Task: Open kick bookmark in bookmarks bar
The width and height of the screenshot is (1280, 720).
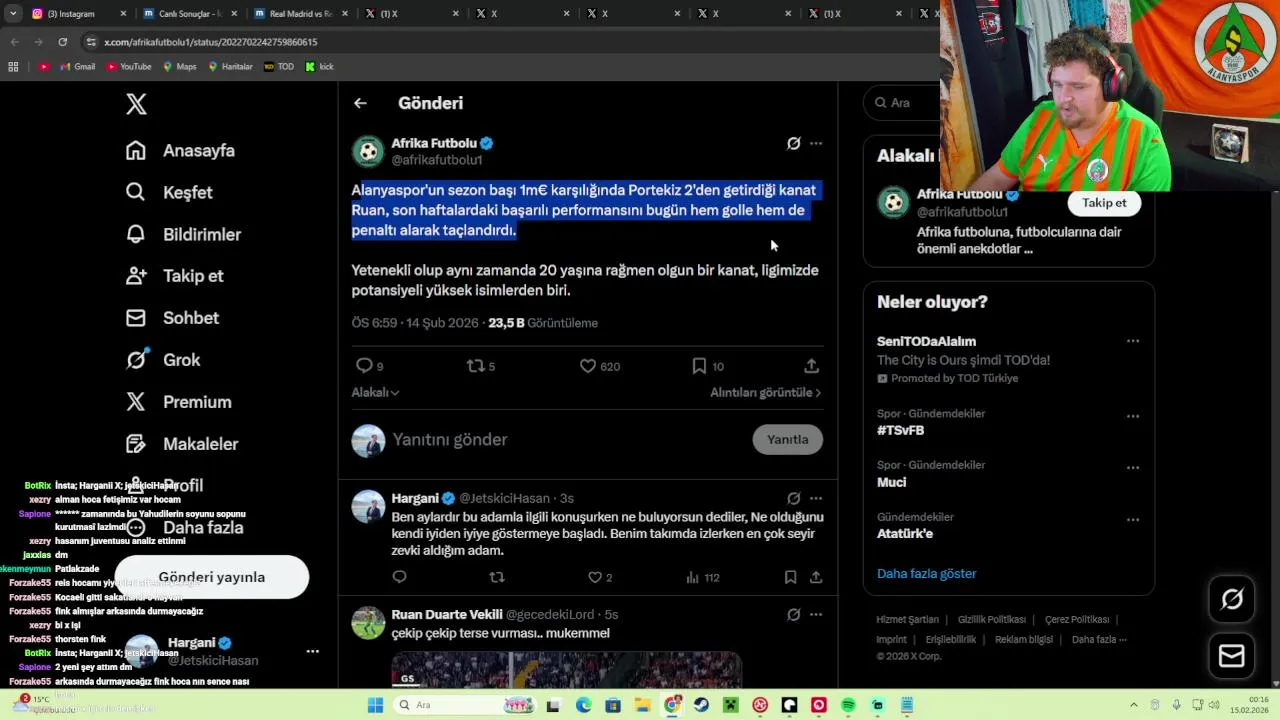Action: (x=320, y=67)
